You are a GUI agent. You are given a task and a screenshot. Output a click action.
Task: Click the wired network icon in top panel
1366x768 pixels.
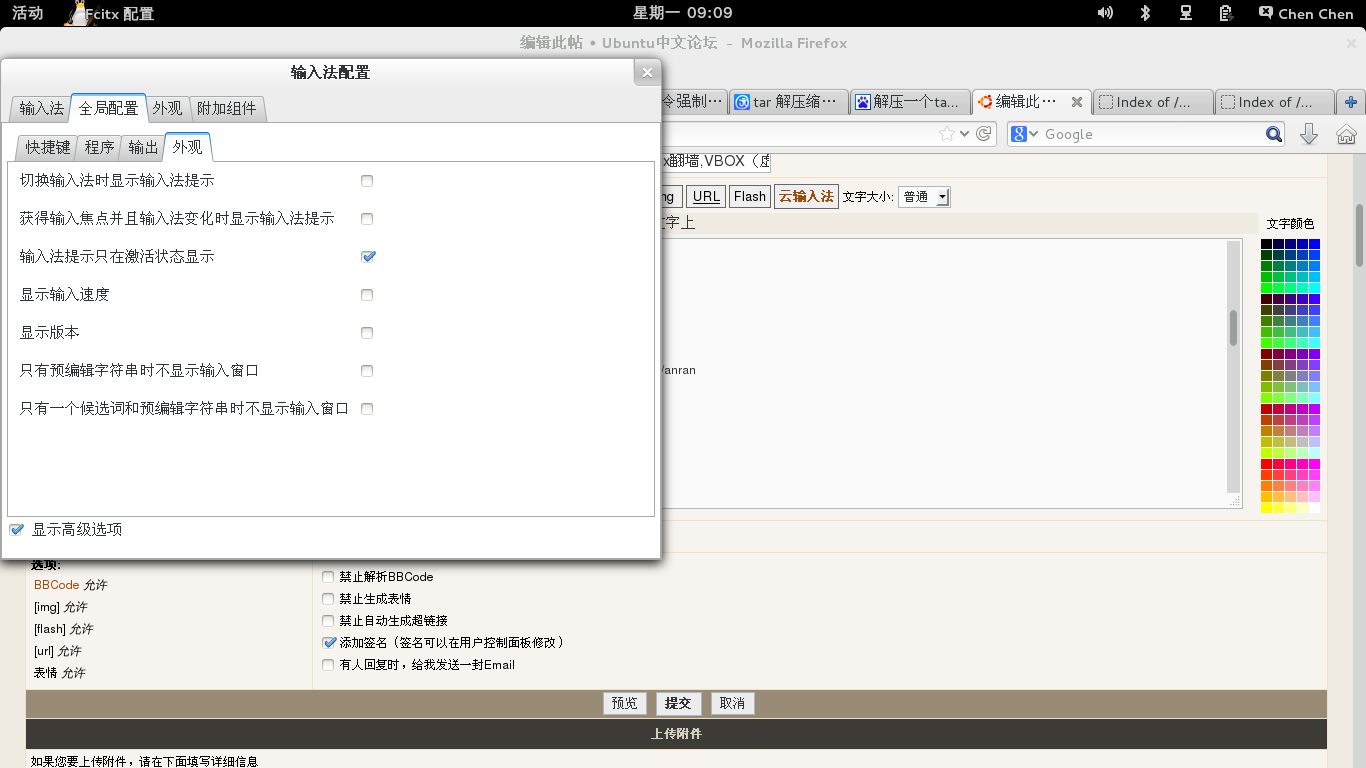coord(1186,13)
